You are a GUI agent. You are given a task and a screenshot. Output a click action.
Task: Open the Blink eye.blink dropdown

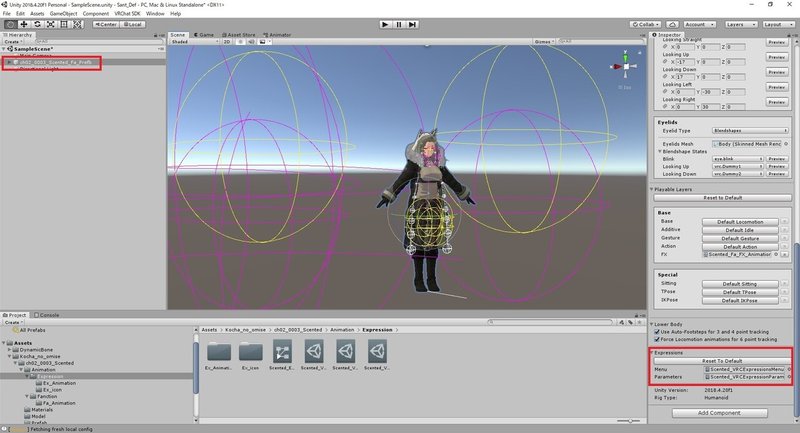point(738,159)
